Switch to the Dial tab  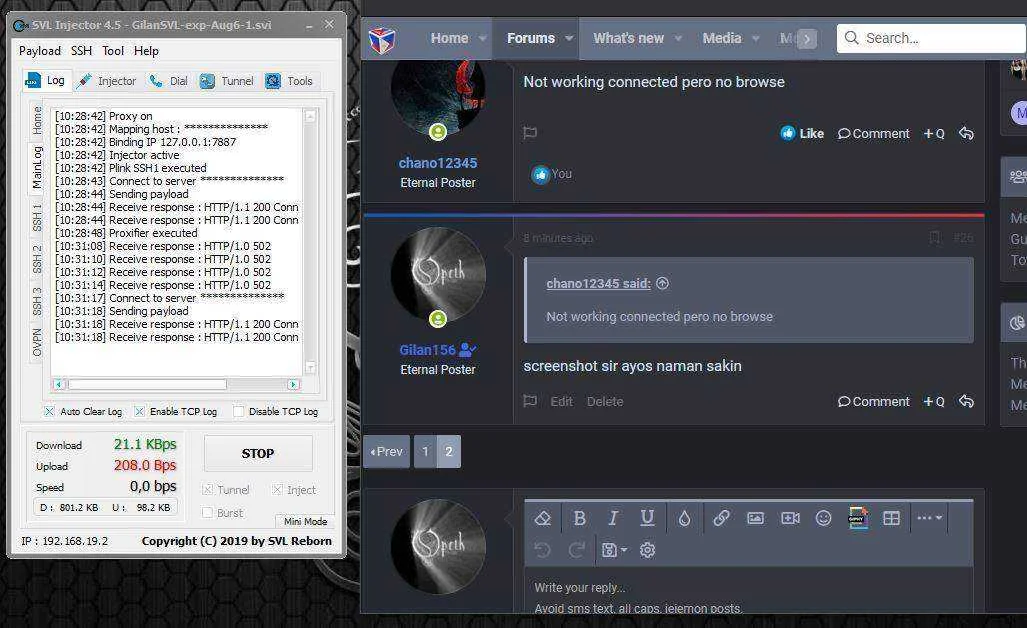169,81
